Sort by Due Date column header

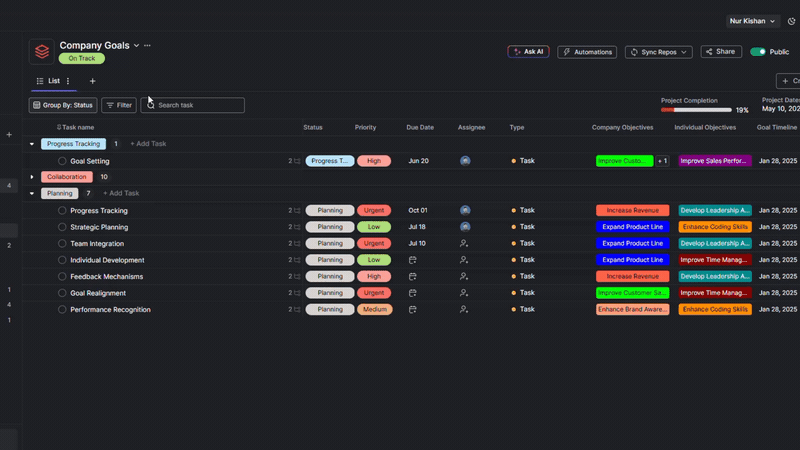click(x=420, y=128)
